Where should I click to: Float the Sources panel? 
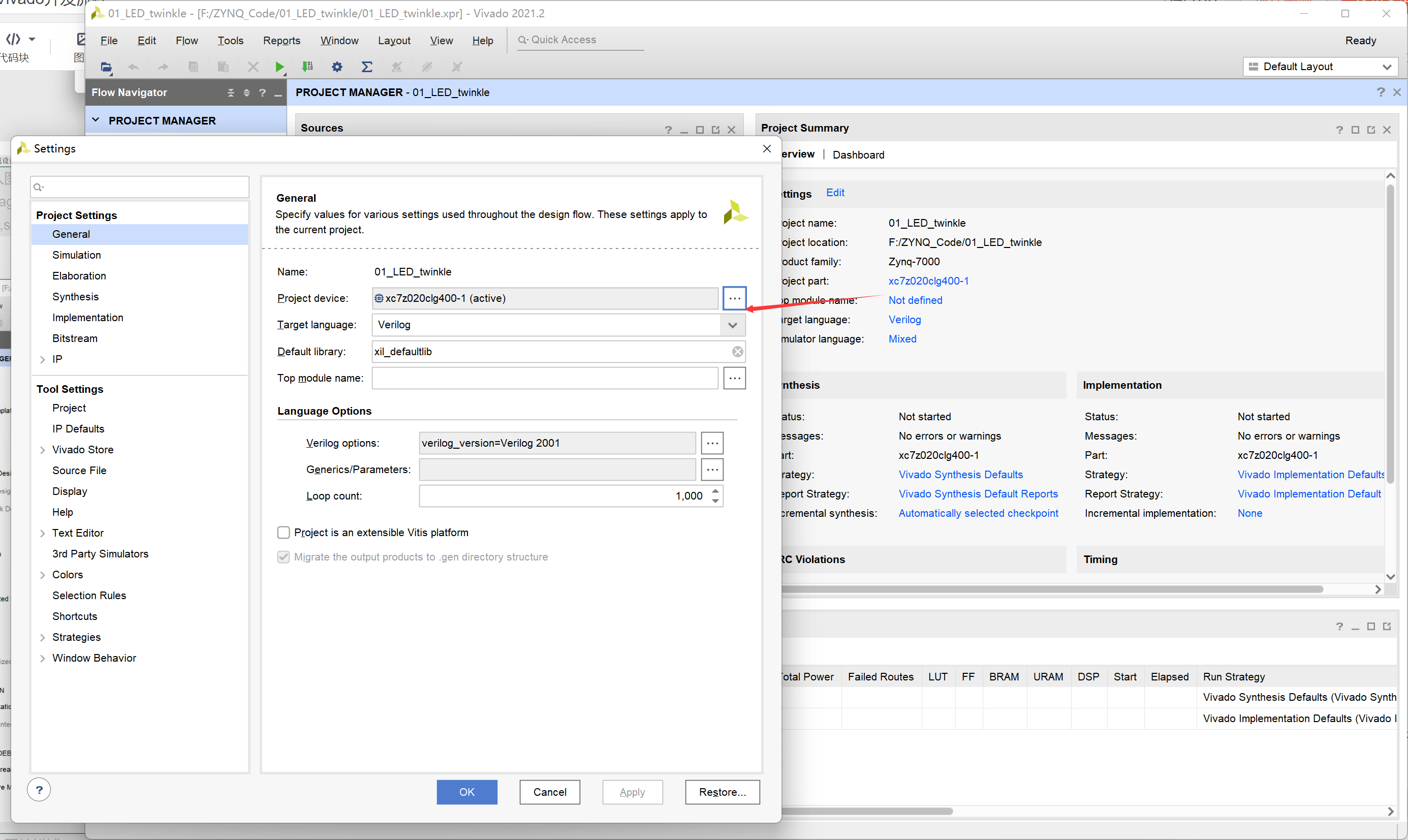715,130
